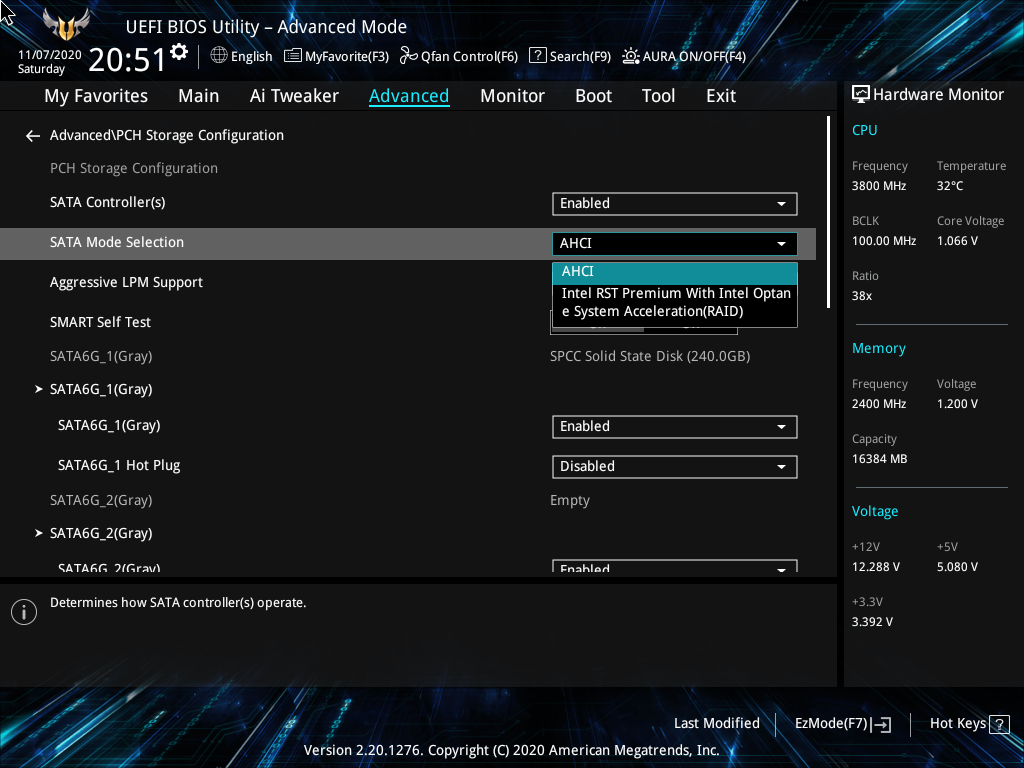
Task: Click the vertical scrollbar of the settings list
Action: (x=828, y=212)
